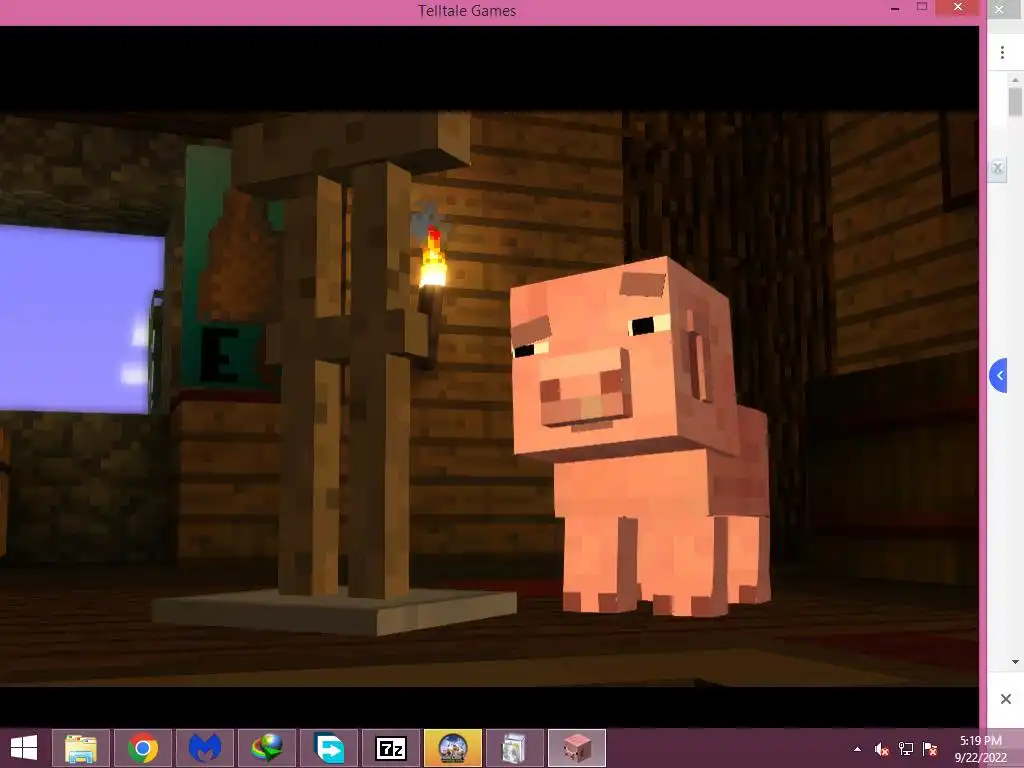
Task: Select the Minecraft pig taskbar icon
Action: (x=577, y=748)
